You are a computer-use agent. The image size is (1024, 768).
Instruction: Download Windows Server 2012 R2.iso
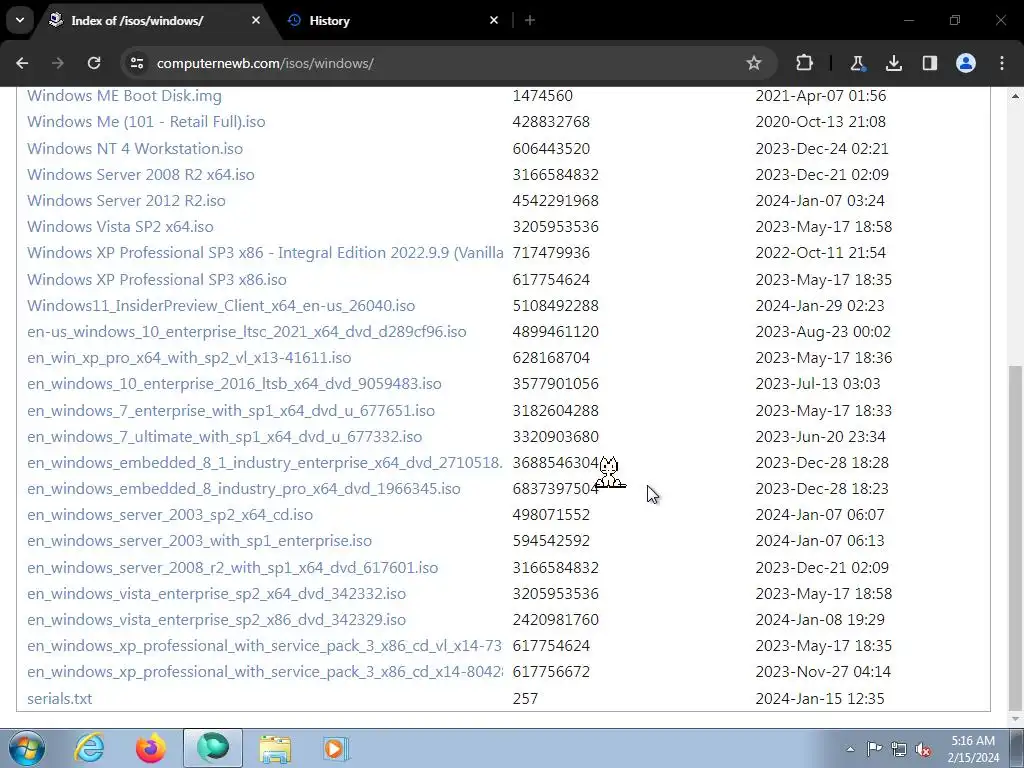[x=126, y=201]
